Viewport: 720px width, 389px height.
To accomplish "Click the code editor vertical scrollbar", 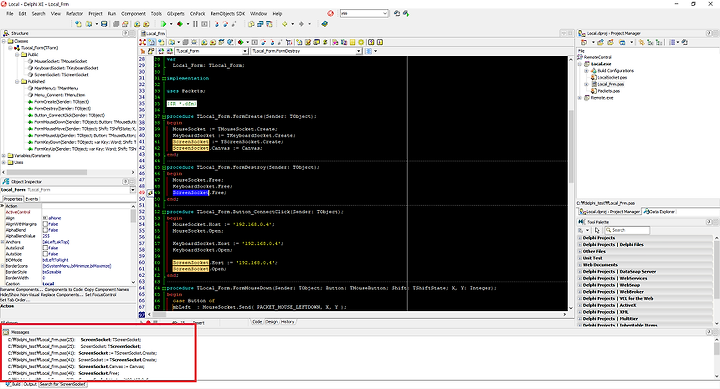I will (x=571, y=184).
